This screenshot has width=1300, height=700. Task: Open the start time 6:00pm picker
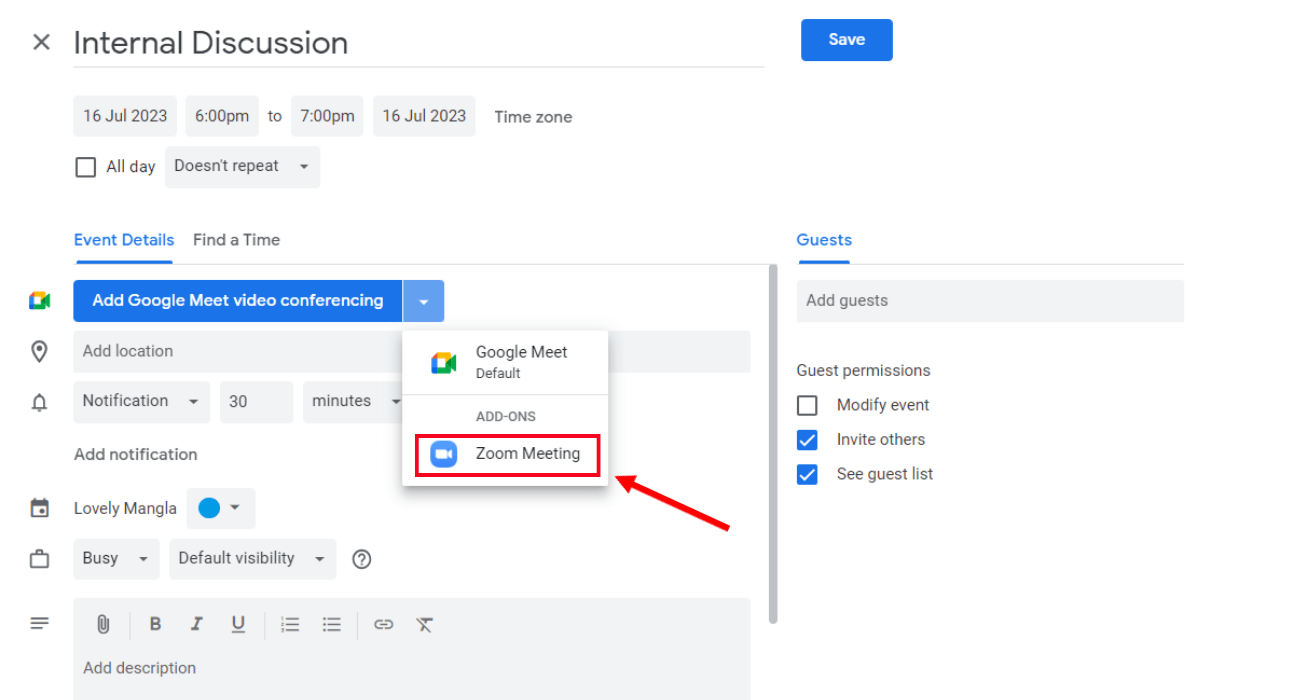(x=222, y=116)
